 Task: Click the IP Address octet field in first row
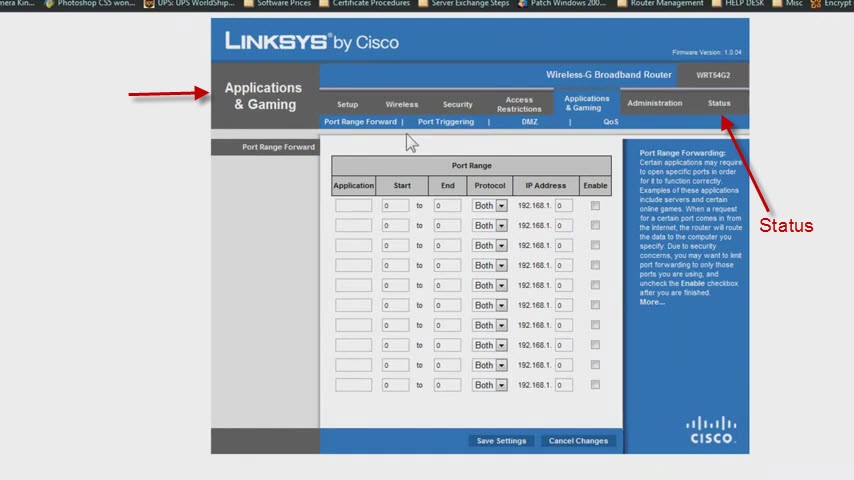pos(564,205)
